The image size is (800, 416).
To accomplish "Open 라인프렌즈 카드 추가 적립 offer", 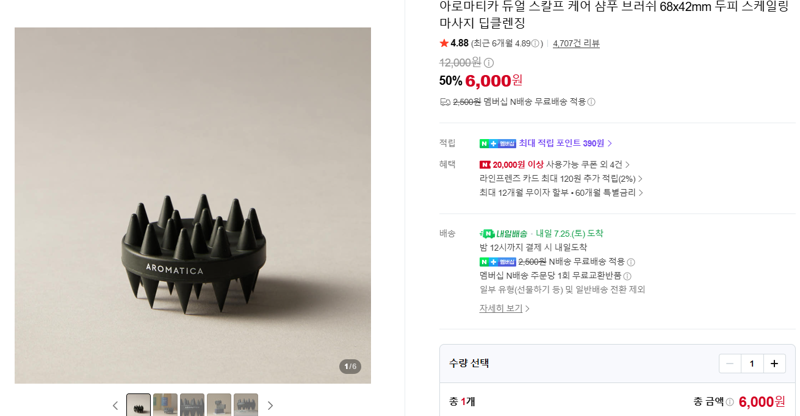I will (x=560, y=179).
